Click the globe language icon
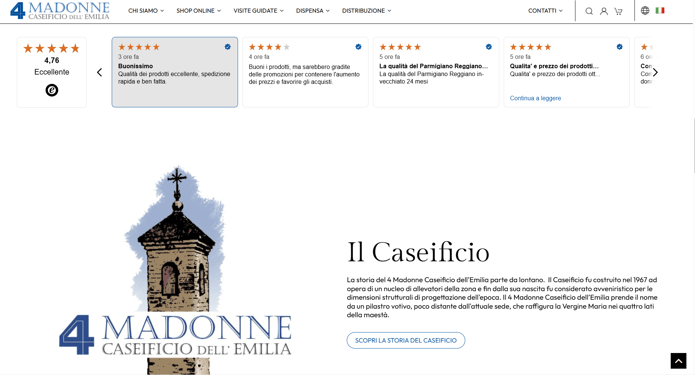 [x=645, y=10]
